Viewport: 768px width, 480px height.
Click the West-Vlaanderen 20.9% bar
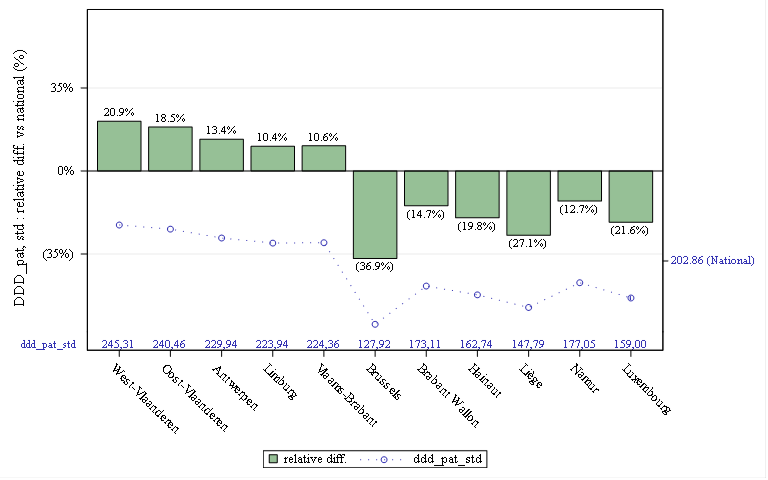119,146
